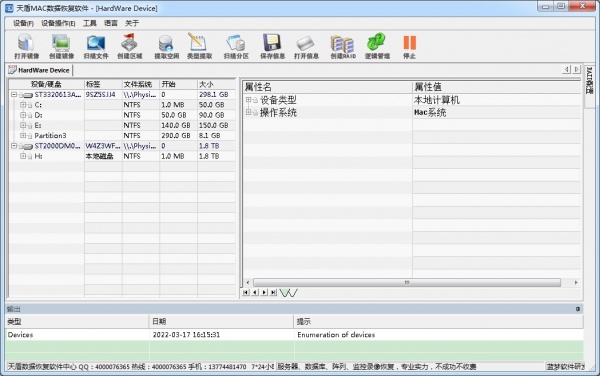Select the 本地磁盘 label cell

tap(99, 156)
